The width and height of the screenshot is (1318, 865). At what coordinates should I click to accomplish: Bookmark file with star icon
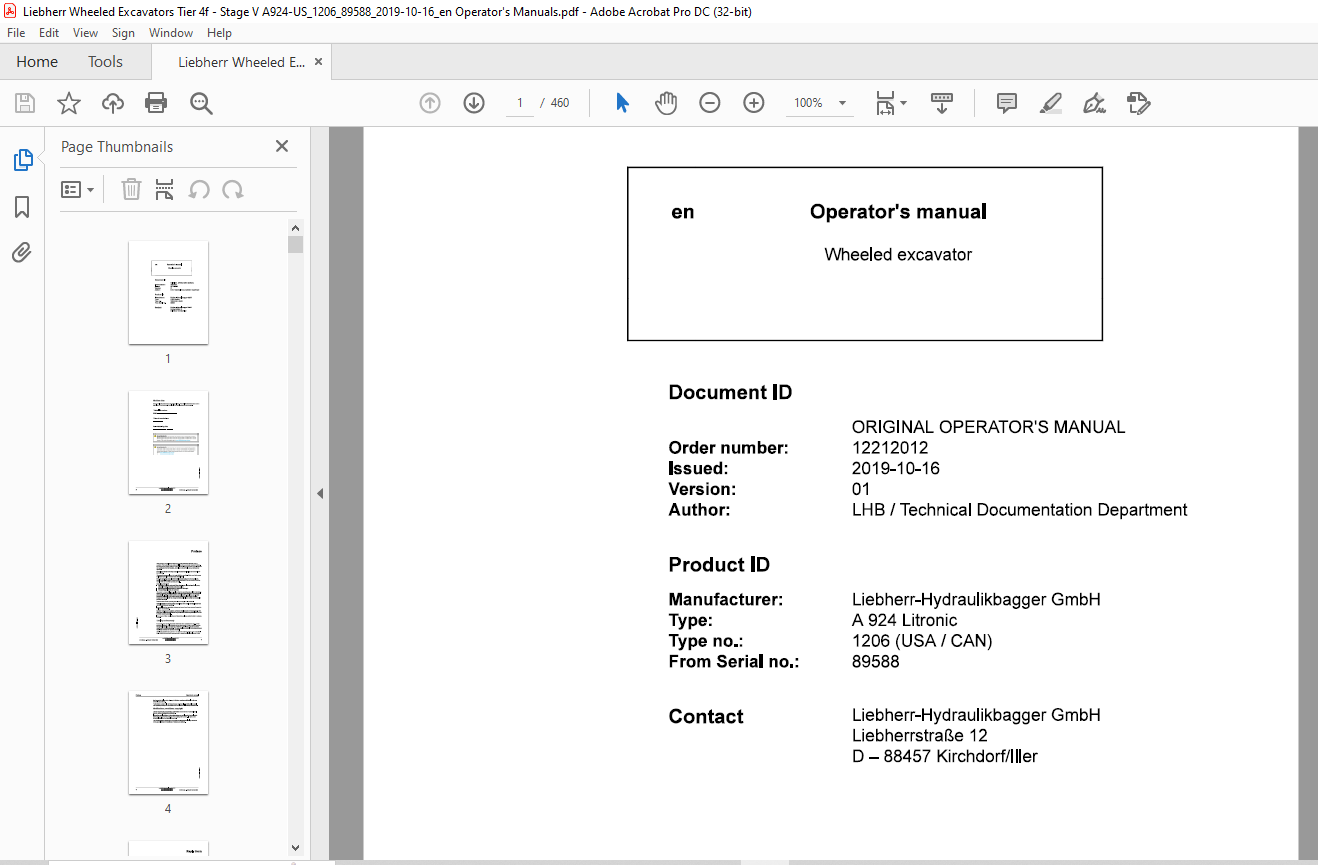coord(68,103)
